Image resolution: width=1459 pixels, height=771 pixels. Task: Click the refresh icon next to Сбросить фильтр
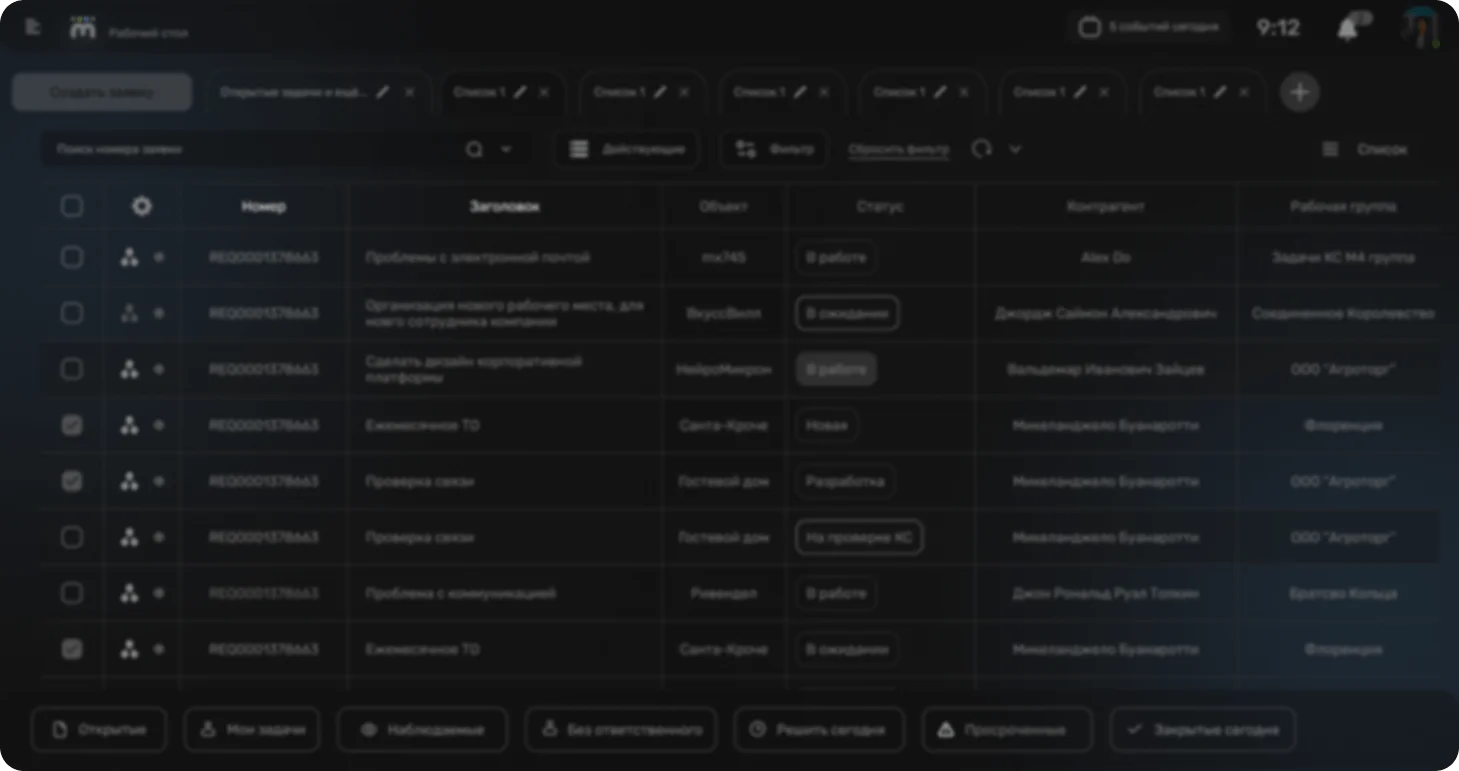[982, 149]
